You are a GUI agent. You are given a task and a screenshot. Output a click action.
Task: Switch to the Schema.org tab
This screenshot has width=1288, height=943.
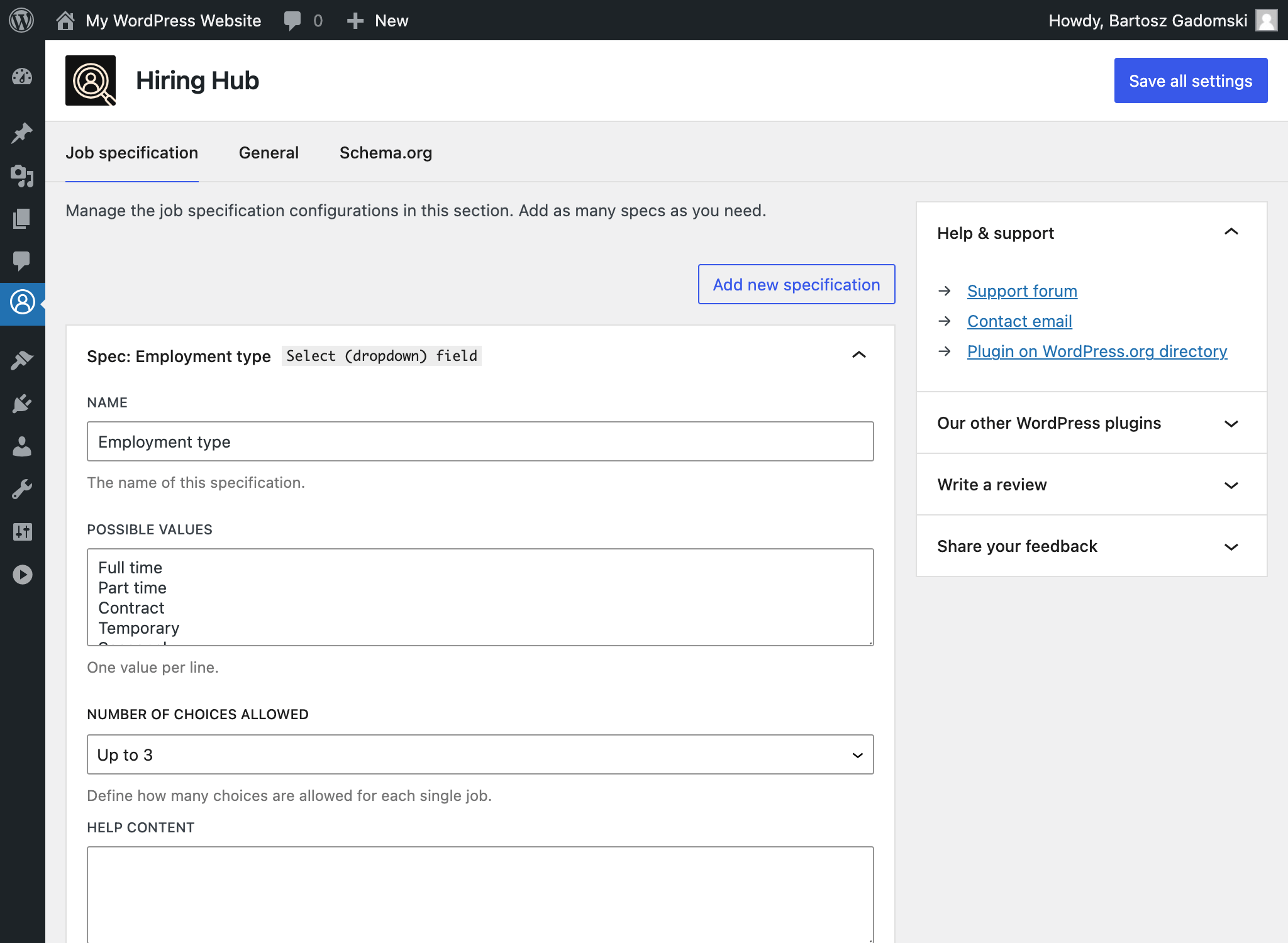point(386,153)
